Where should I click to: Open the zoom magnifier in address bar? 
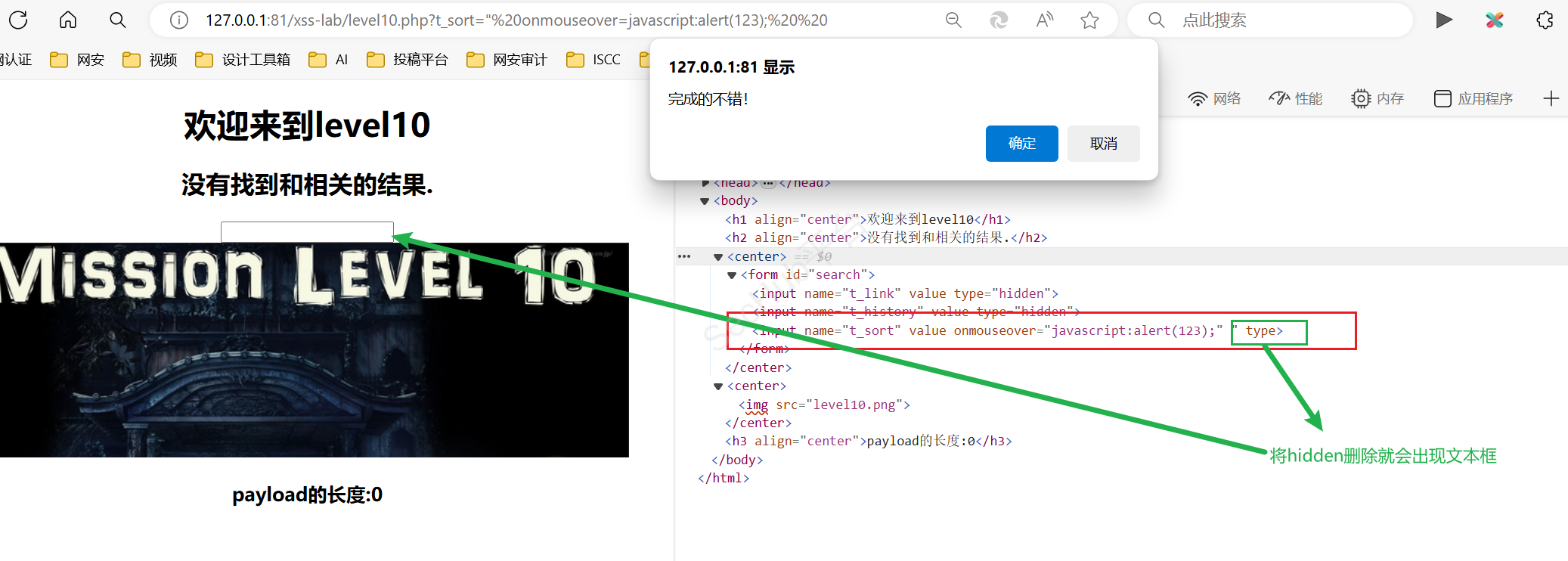point(953,20)
